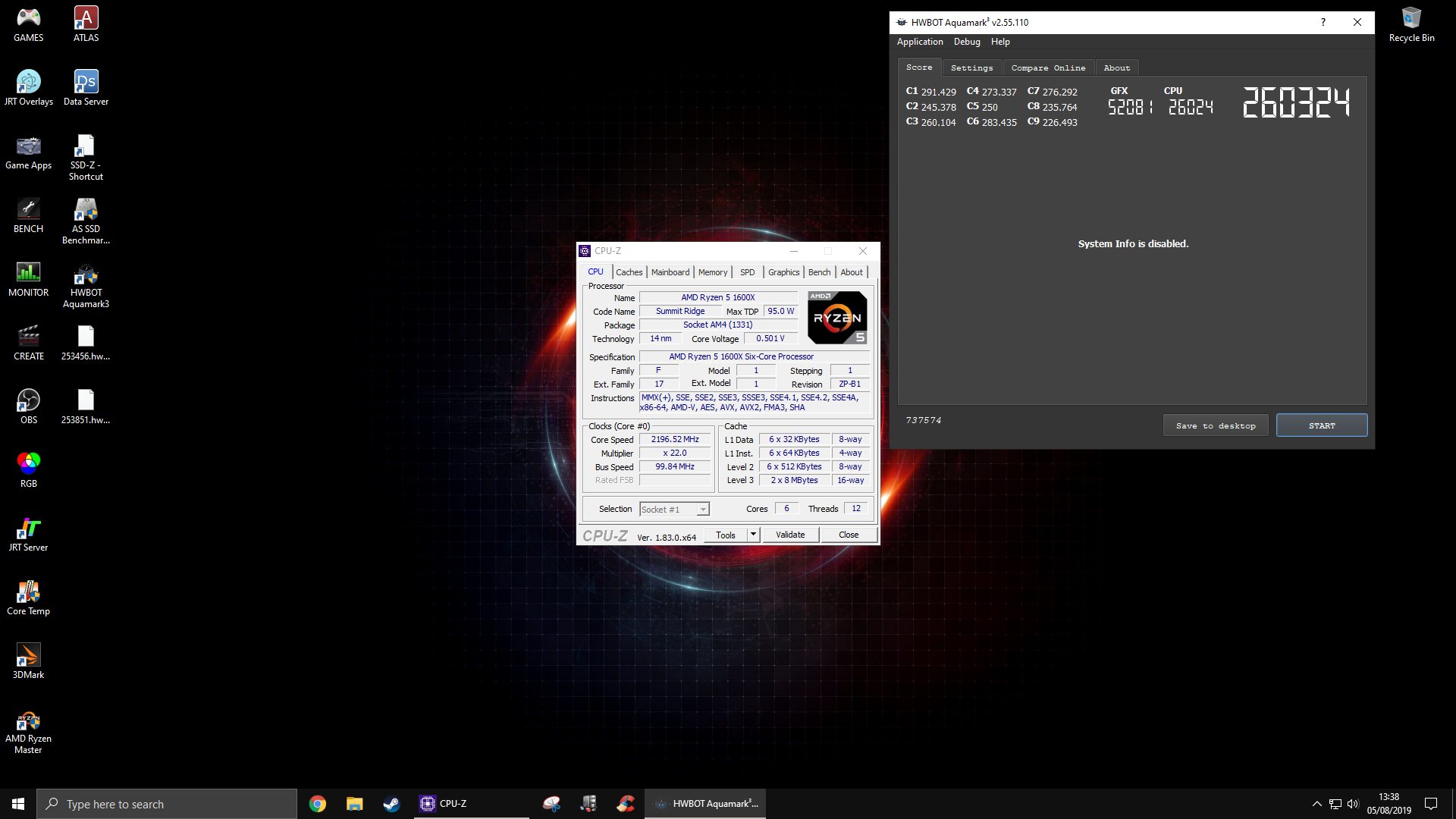Open Compare Online tab in Aquamark
This screenshot has width=1456, height=819.
pyautogui.click(x=1048, y=67)
